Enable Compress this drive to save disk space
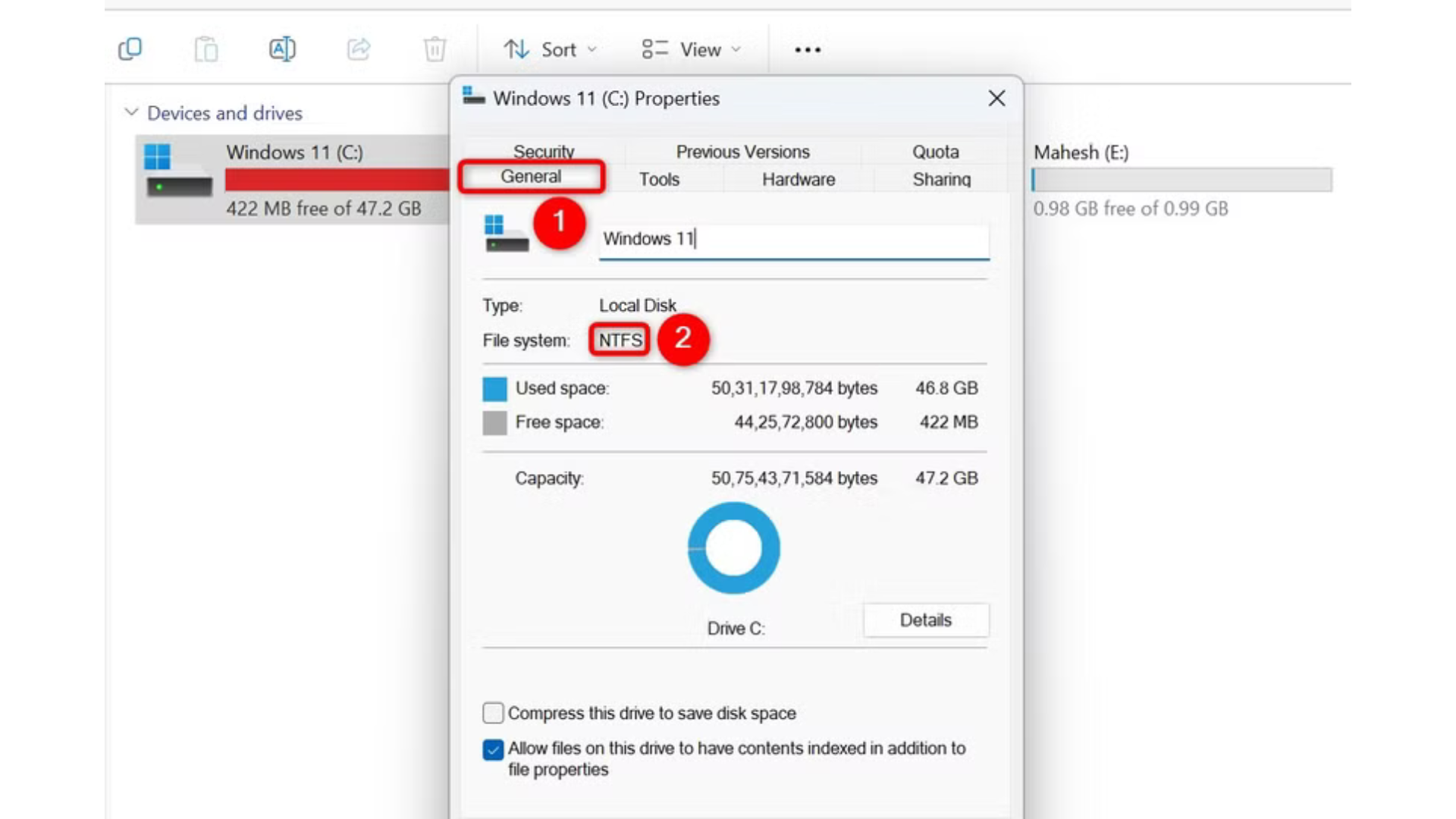1456x819 pixels. pyautogui.click(x=493, y=713)
